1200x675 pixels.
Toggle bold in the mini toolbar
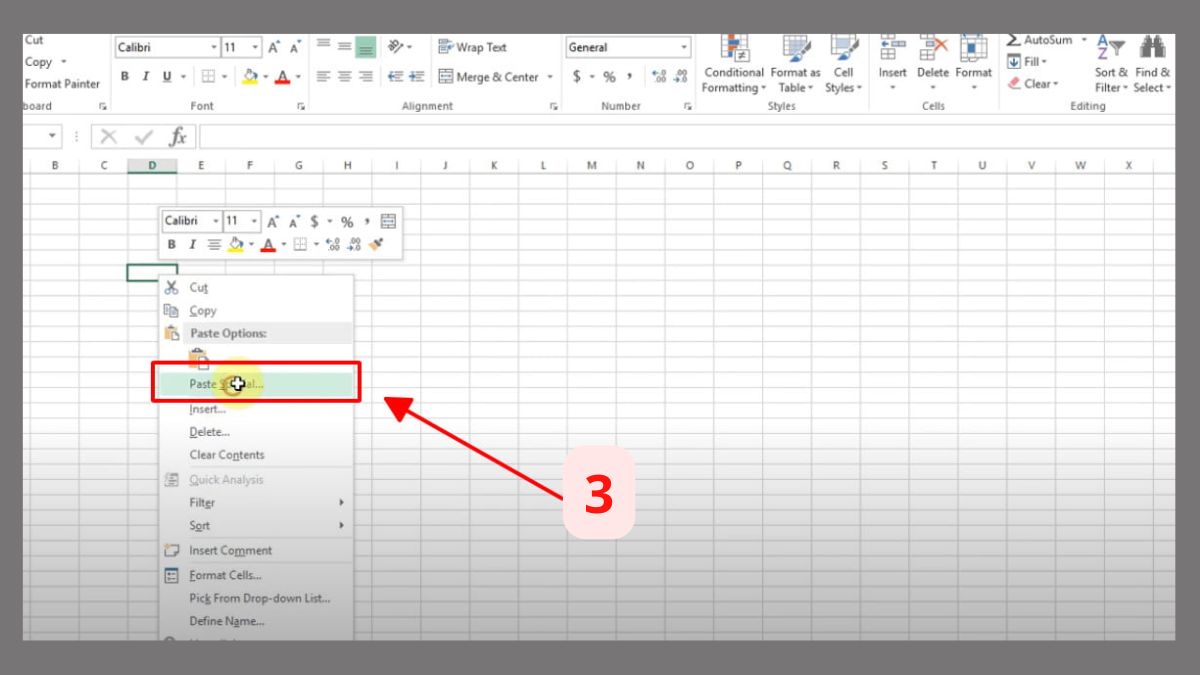pyautogui.click(x=172, y=242)
